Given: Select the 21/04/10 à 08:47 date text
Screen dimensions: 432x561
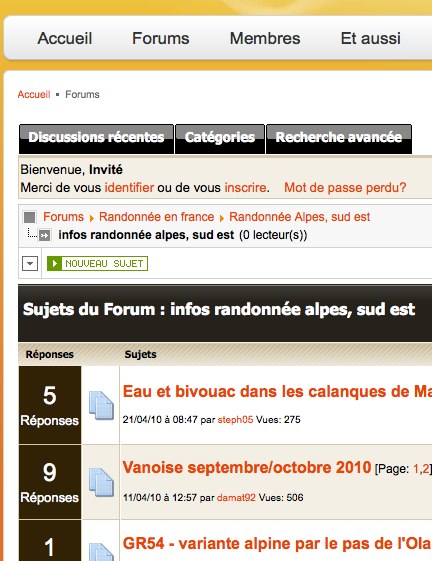Looking at the screenshot, I should pyautogui.click(x=160, y=420).
